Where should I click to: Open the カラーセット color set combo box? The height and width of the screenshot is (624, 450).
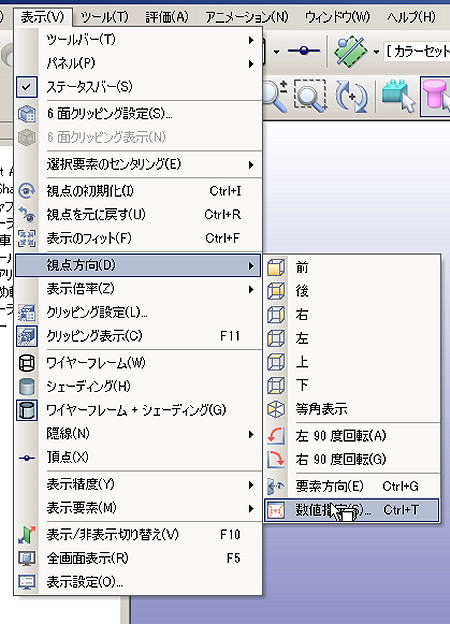click(416, 51)
